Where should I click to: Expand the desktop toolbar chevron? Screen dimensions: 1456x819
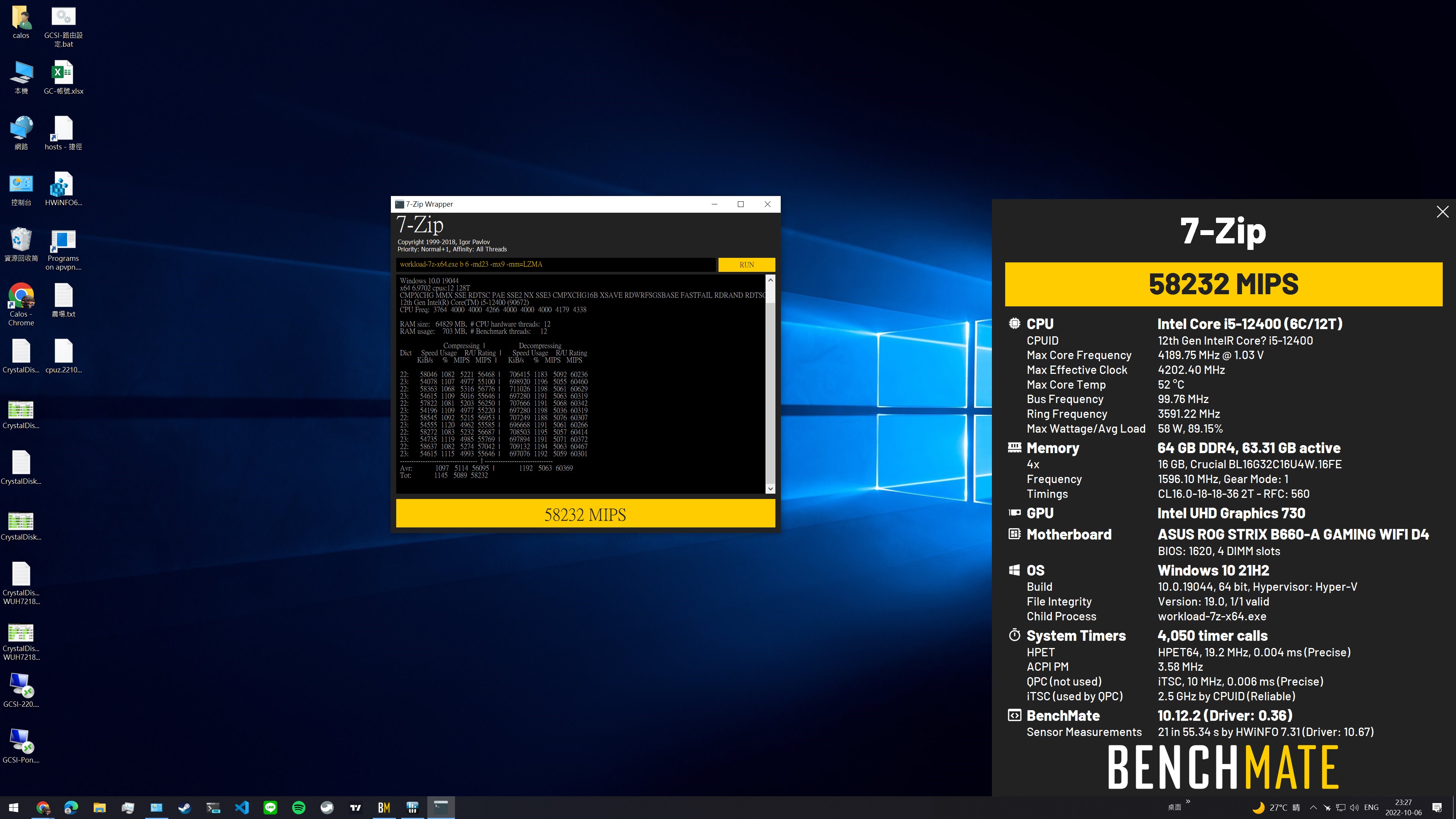pos(1188,801)
